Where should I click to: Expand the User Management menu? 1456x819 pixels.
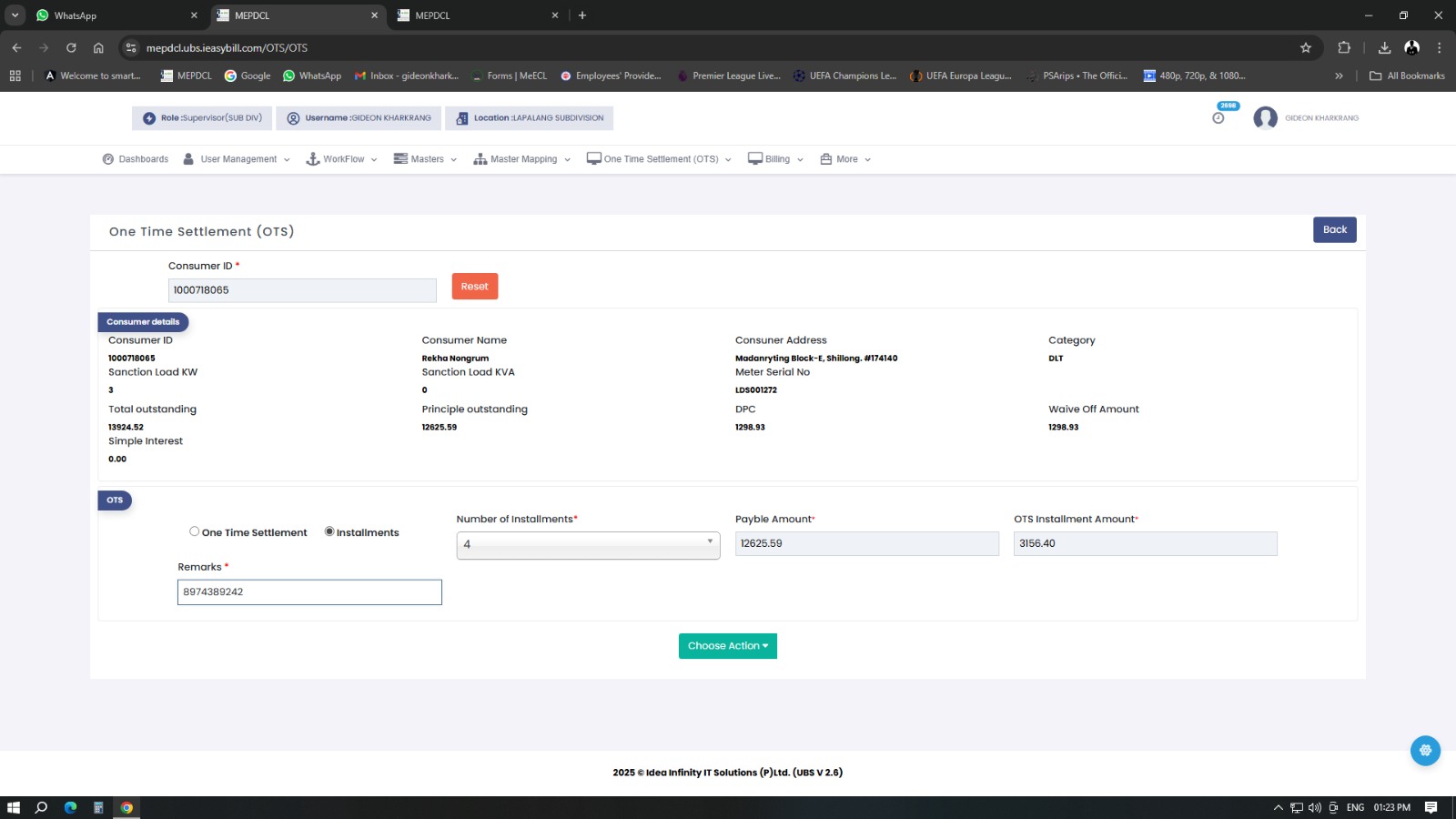[x=237, y=159]
